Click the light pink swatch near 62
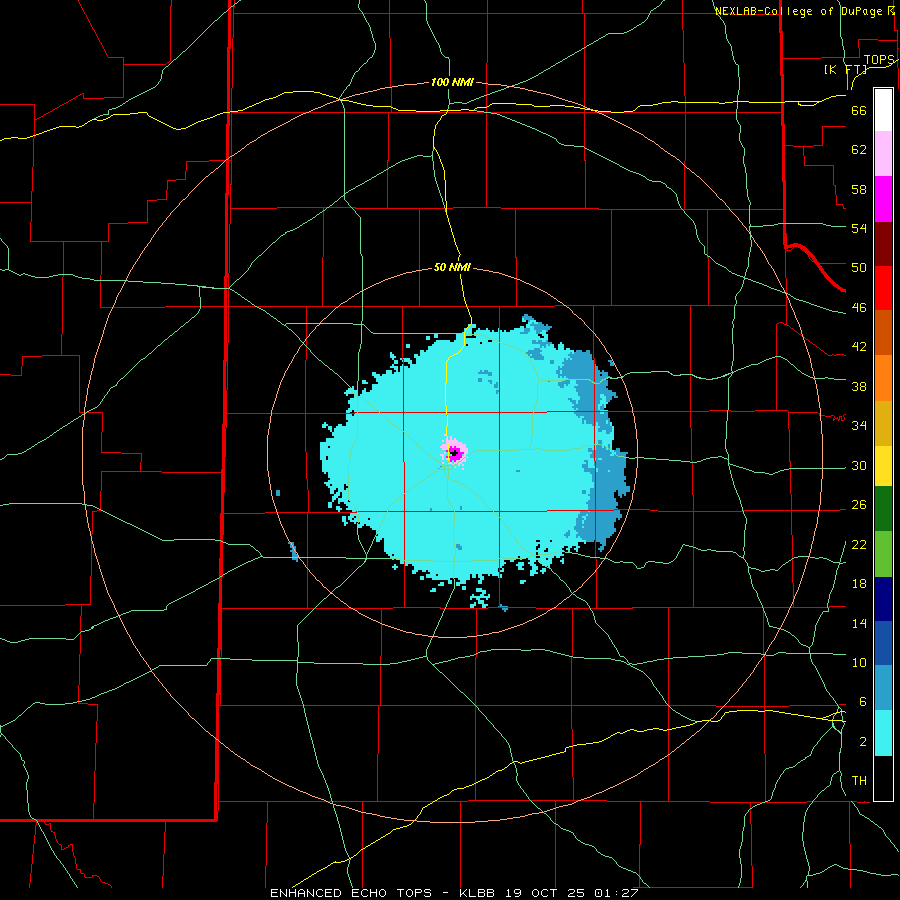Screen dimensions: 900x900 click(x=883, y=154)
